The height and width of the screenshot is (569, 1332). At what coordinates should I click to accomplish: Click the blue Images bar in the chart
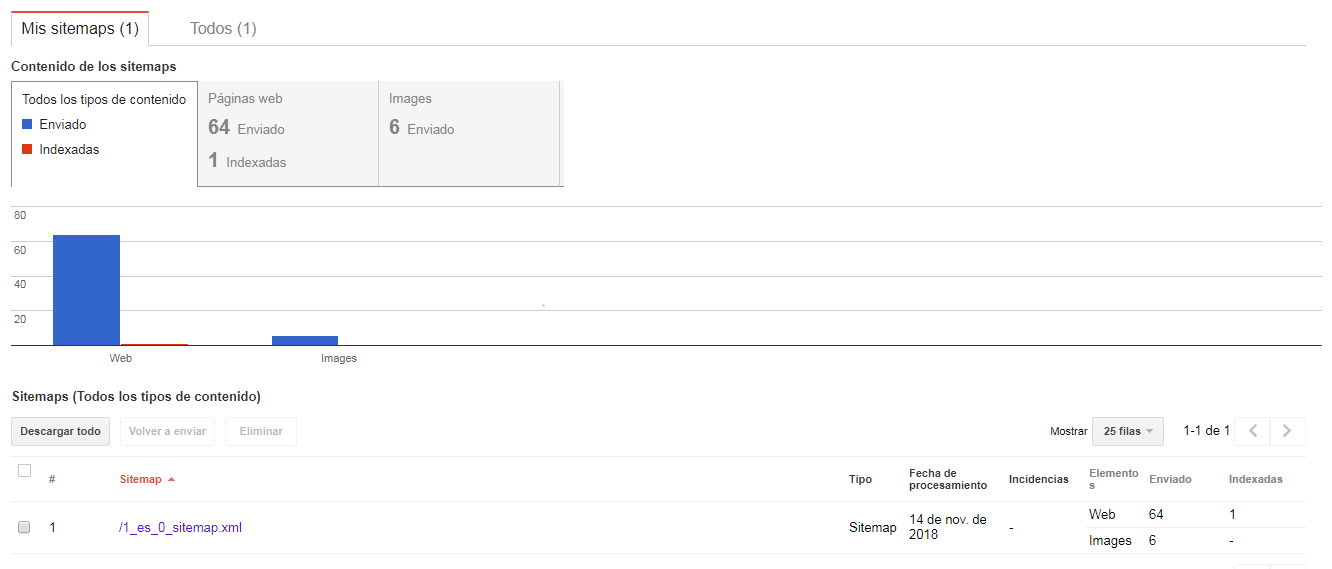pyautogui.click(x=305, y=340)
